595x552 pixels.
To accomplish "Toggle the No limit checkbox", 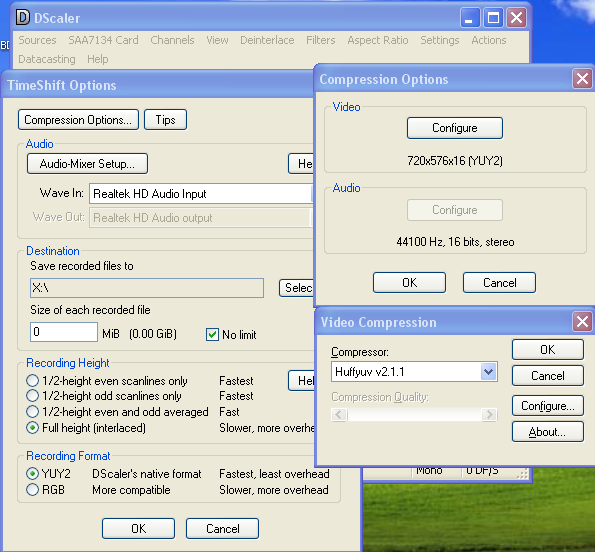I will 212,335.
